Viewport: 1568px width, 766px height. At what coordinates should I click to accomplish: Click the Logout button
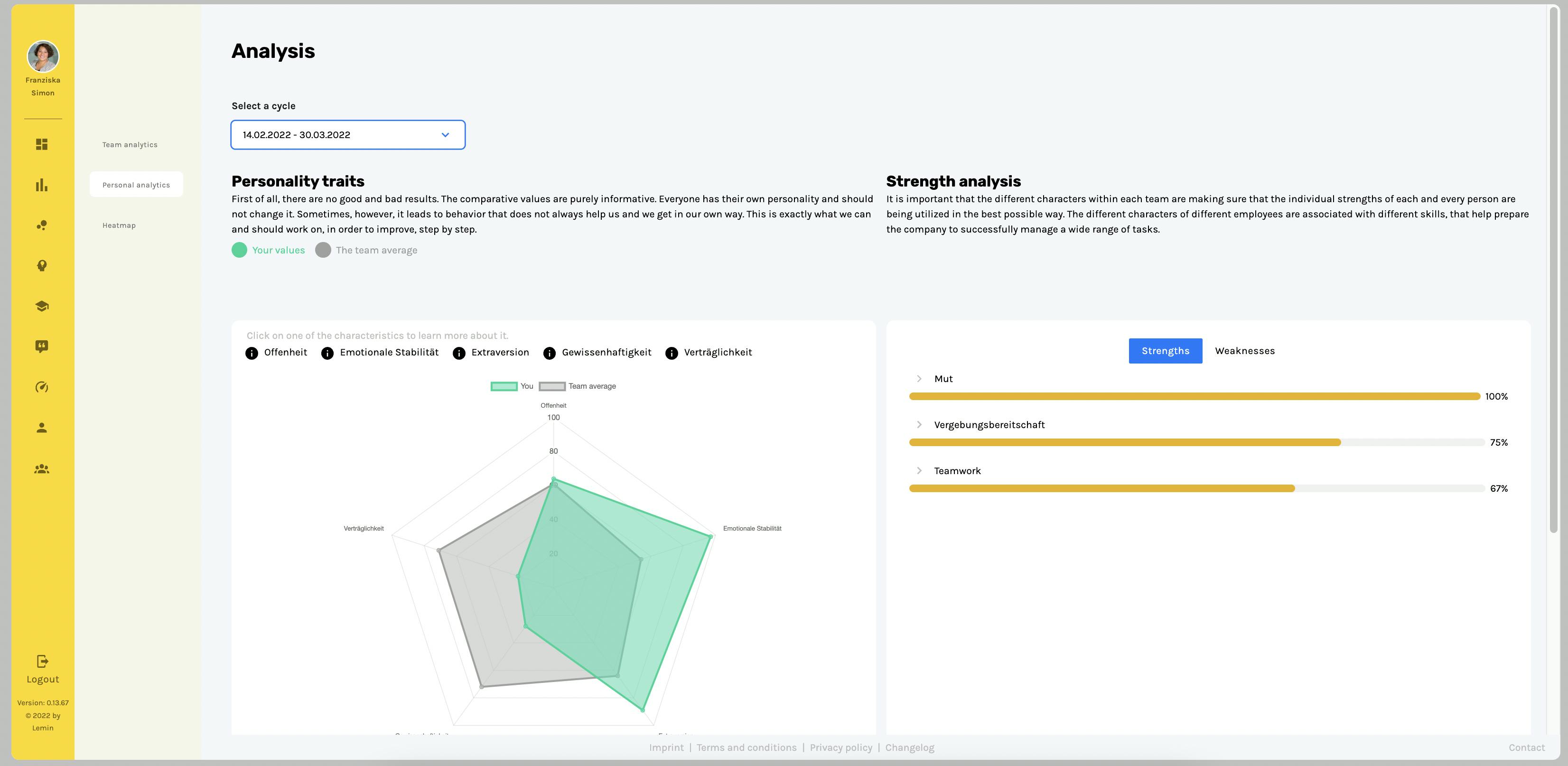pos(43,669)
